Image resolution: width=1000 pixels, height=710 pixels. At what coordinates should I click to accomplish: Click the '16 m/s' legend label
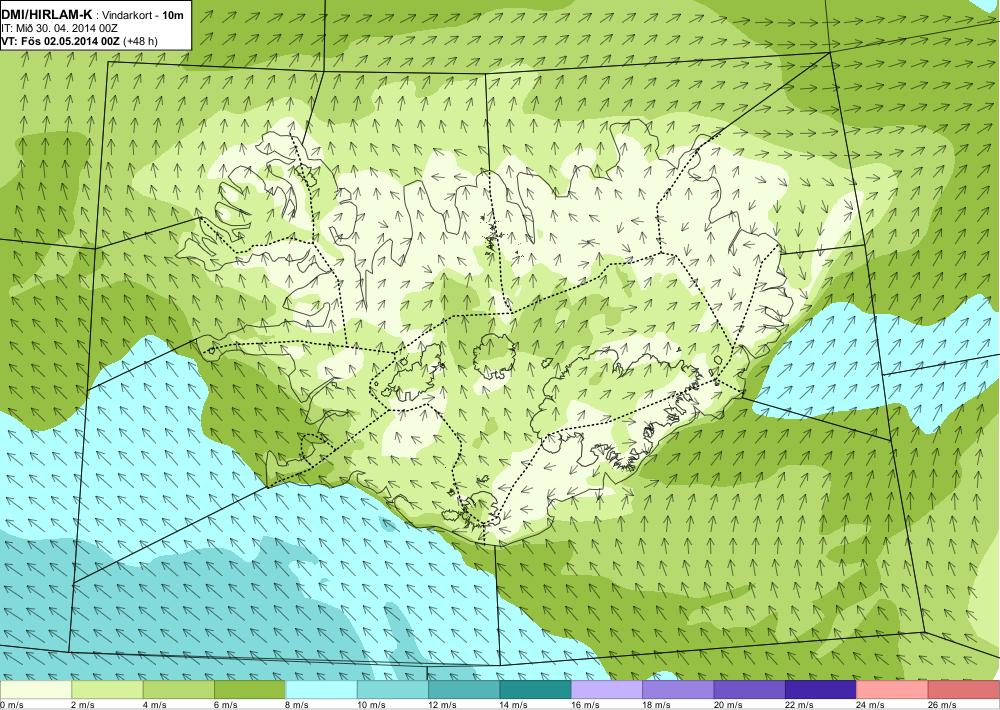(x=585, y=705)
